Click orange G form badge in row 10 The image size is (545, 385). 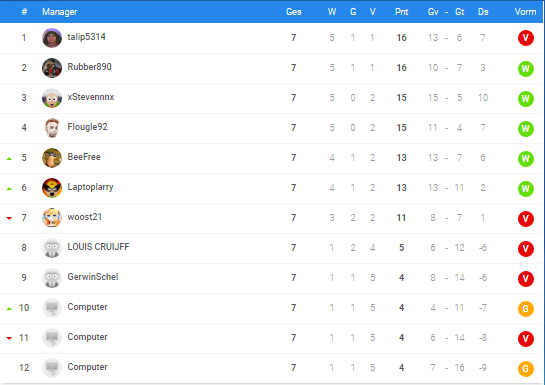tap(526, 309)
